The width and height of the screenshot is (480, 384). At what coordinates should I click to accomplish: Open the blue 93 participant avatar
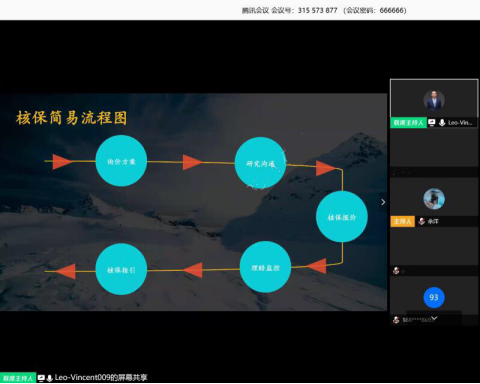pyautogui.click(x=434, y=297)
